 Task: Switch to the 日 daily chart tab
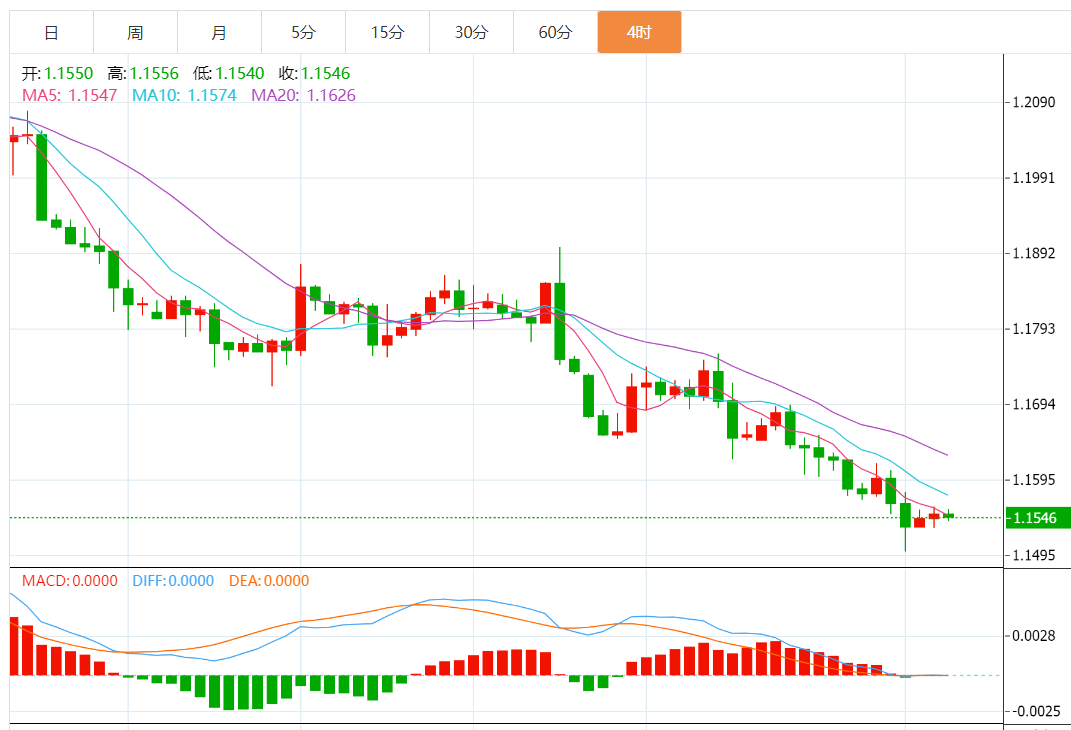coord(51,32)
